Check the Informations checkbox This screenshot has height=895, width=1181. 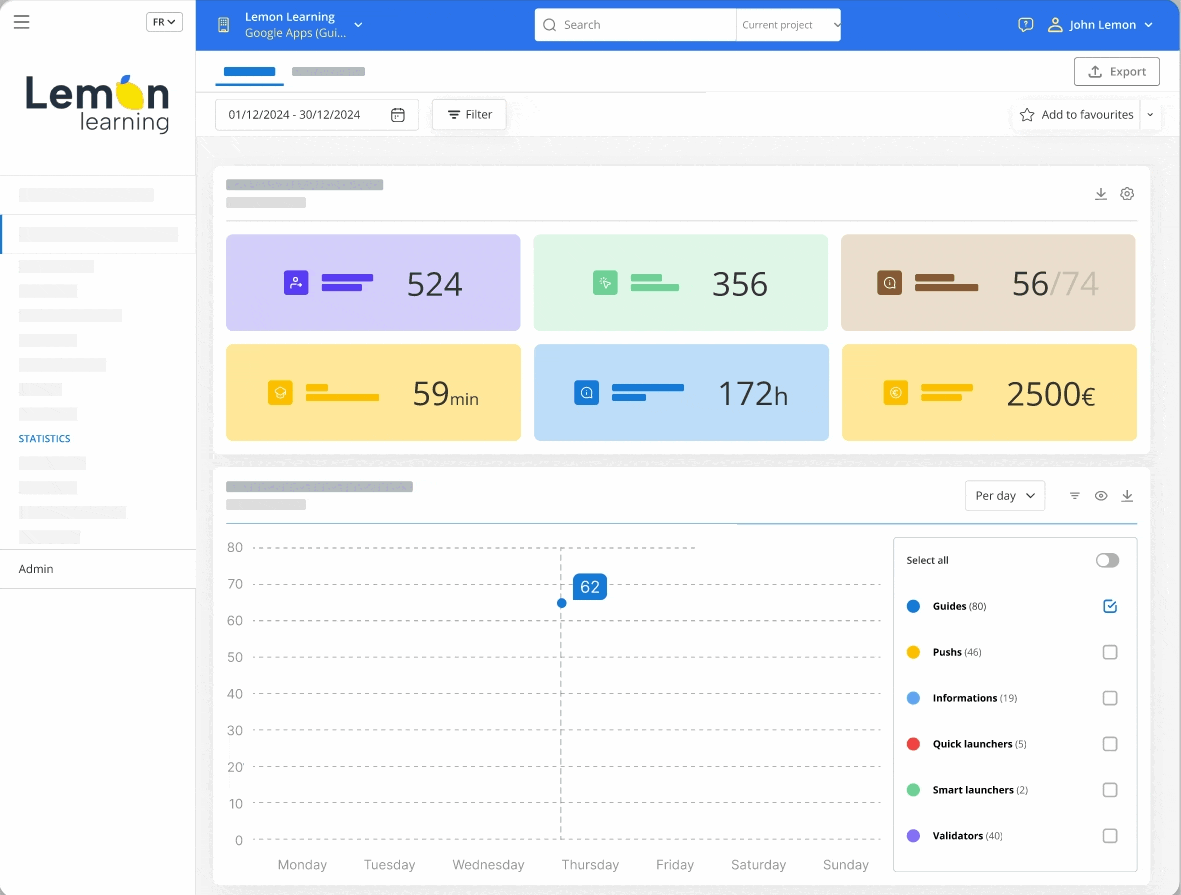point(1109,698)
